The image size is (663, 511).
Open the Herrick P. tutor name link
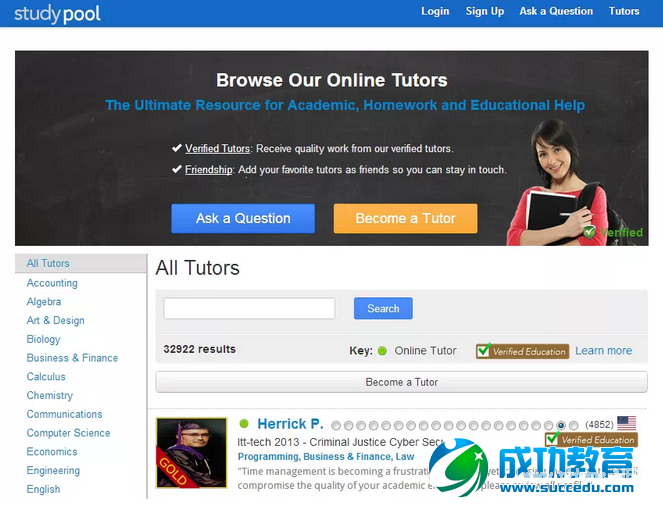click(290, 424)
